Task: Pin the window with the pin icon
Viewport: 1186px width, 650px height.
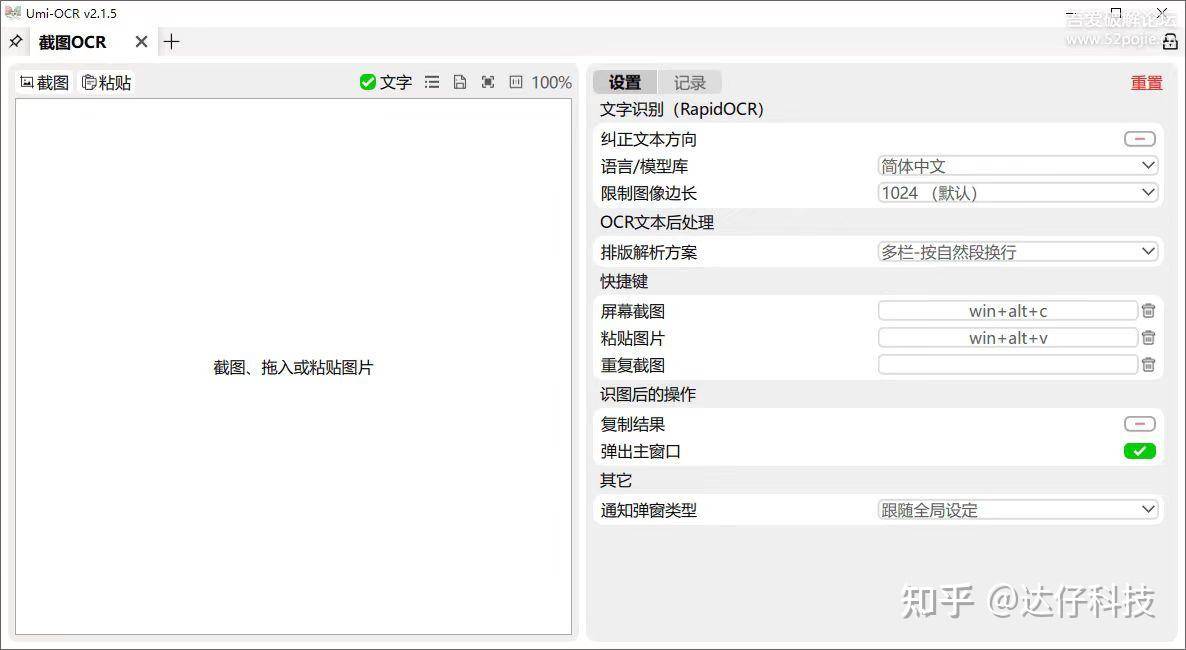Action: coord(15,42)
